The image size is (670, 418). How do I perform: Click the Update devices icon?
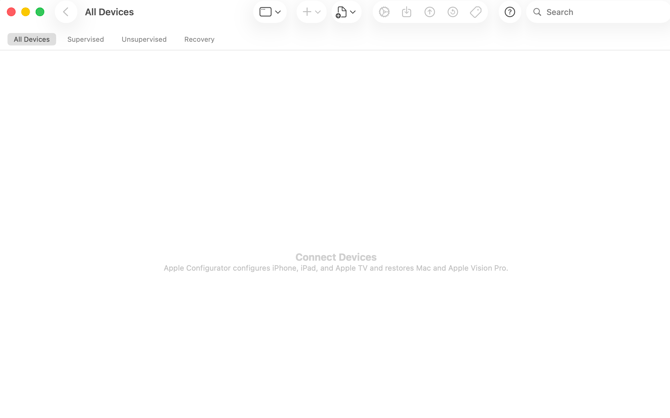click(x=406, y=12)
